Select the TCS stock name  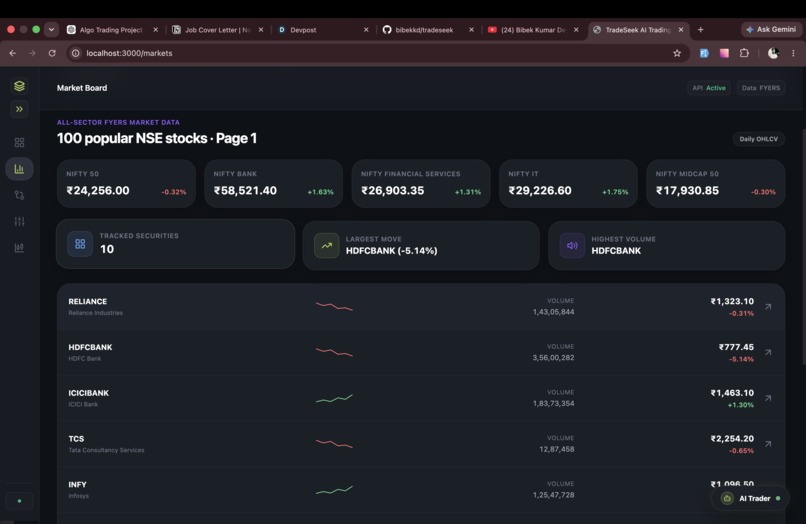tap(76, 439)
